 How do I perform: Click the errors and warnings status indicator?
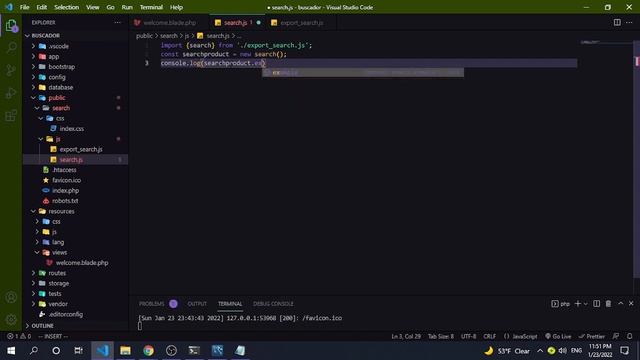(x=19, y=336)
